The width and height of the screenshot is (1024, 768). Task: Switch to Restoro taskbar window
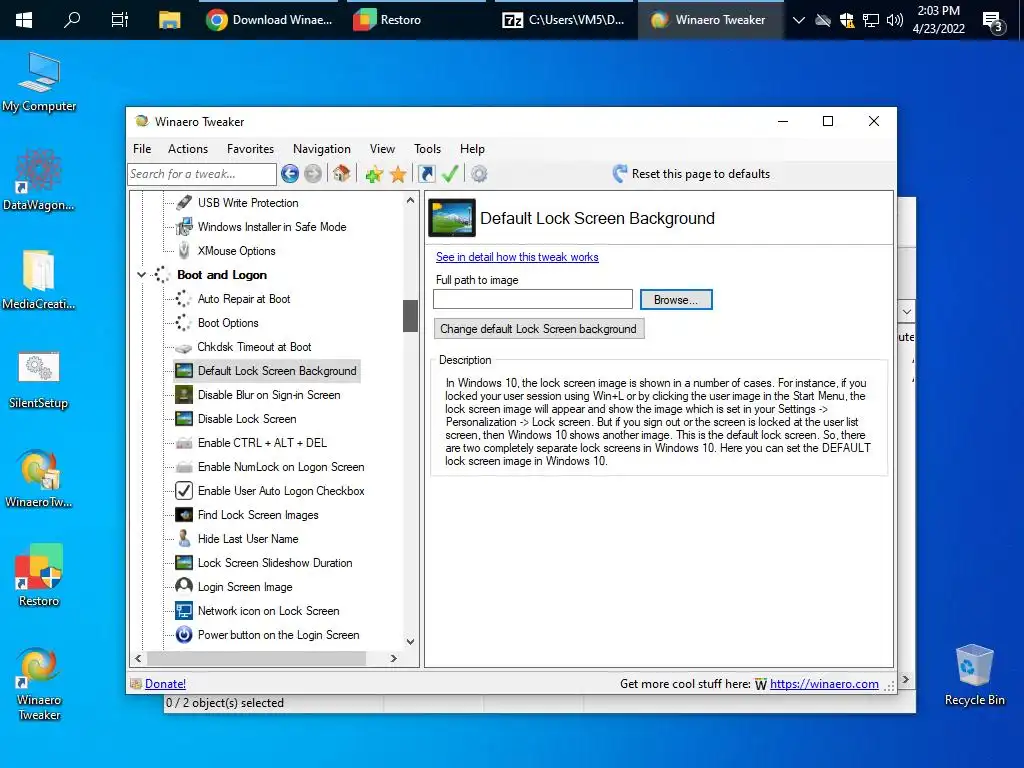coord(418,20)
